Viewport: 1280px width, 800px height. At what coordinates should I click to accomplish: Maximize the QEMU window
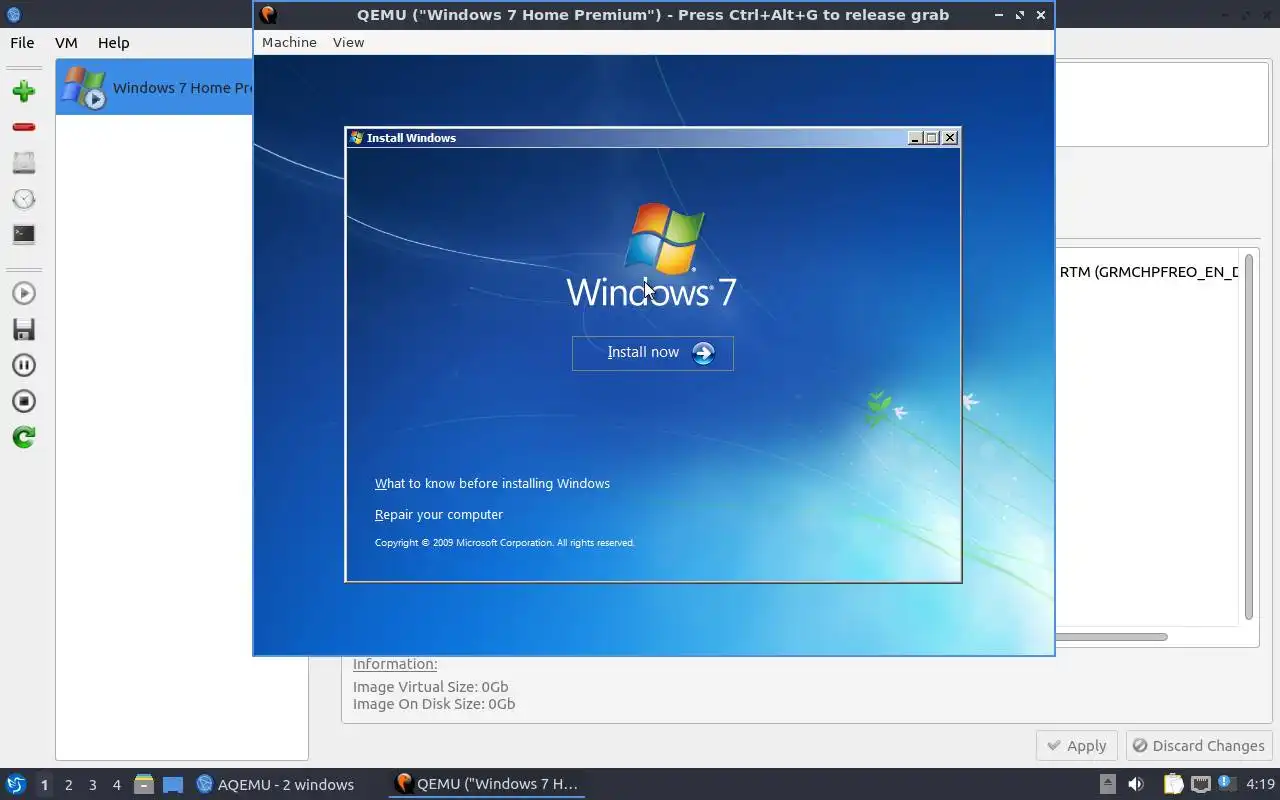pos(1020,15)
